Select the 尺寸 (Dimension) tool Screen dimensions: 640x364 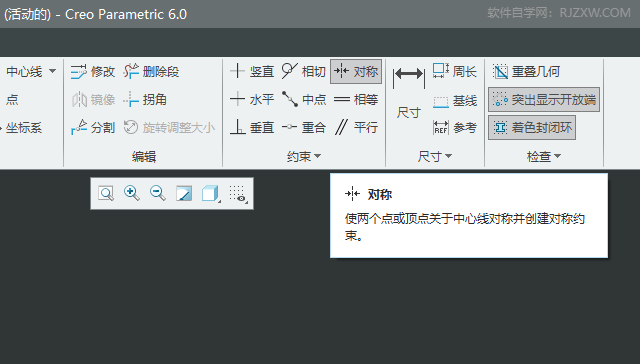(409, 93)
